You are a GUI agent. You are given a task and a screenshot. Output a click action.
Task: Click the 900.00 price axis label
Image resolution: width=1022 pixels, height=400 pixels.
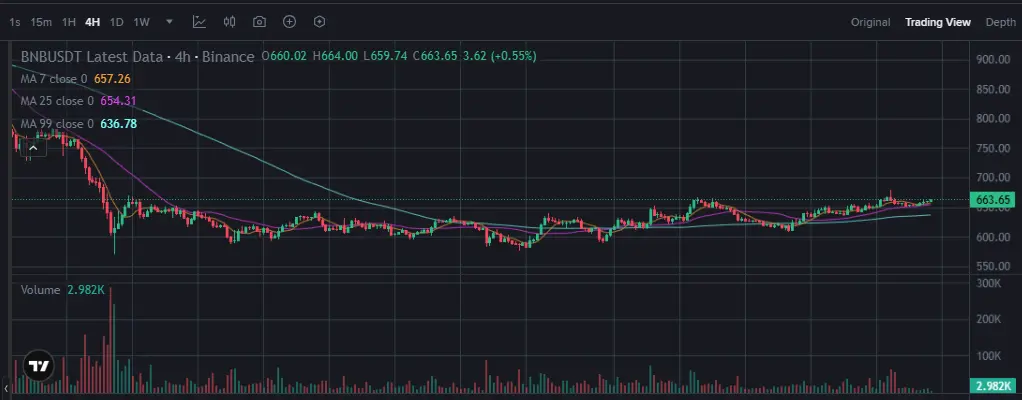(x=993, y=59)
